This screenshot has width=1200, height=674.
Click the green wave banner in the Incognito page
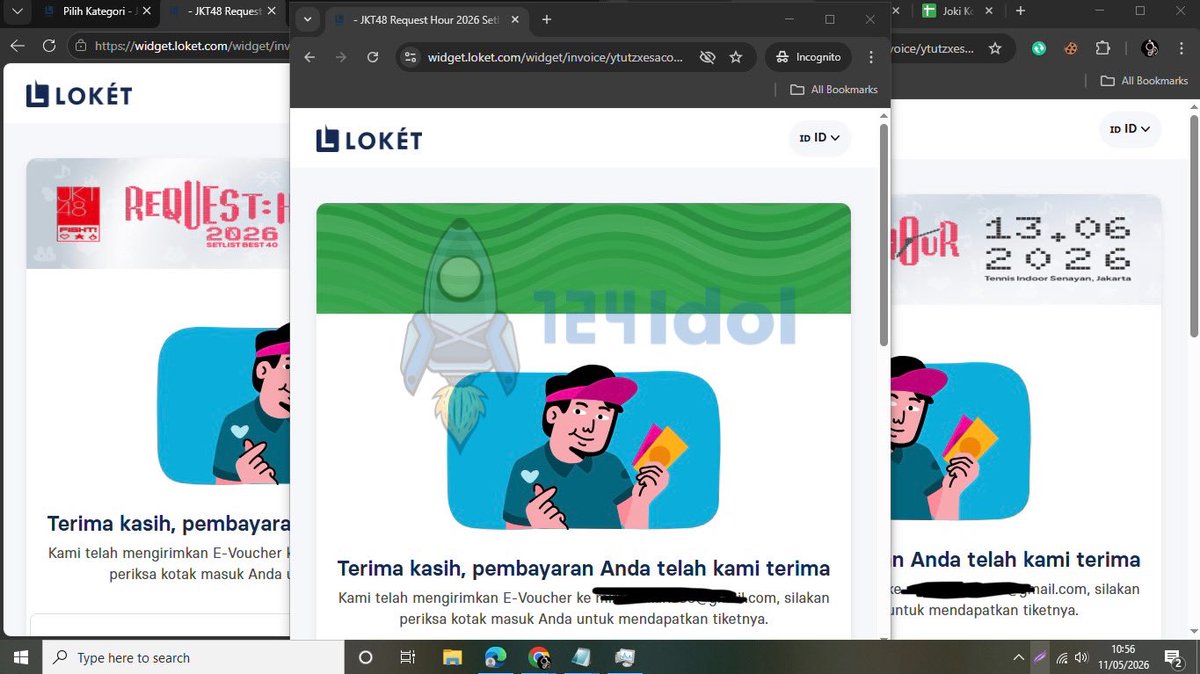(583, 258)
